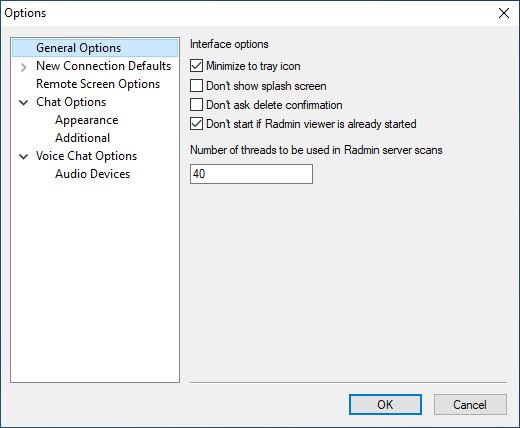Image resolution: width=520 pixels, height=428 pixels.
Task: Open the Appearance chat settings
Action: click(x=87, y=120)
